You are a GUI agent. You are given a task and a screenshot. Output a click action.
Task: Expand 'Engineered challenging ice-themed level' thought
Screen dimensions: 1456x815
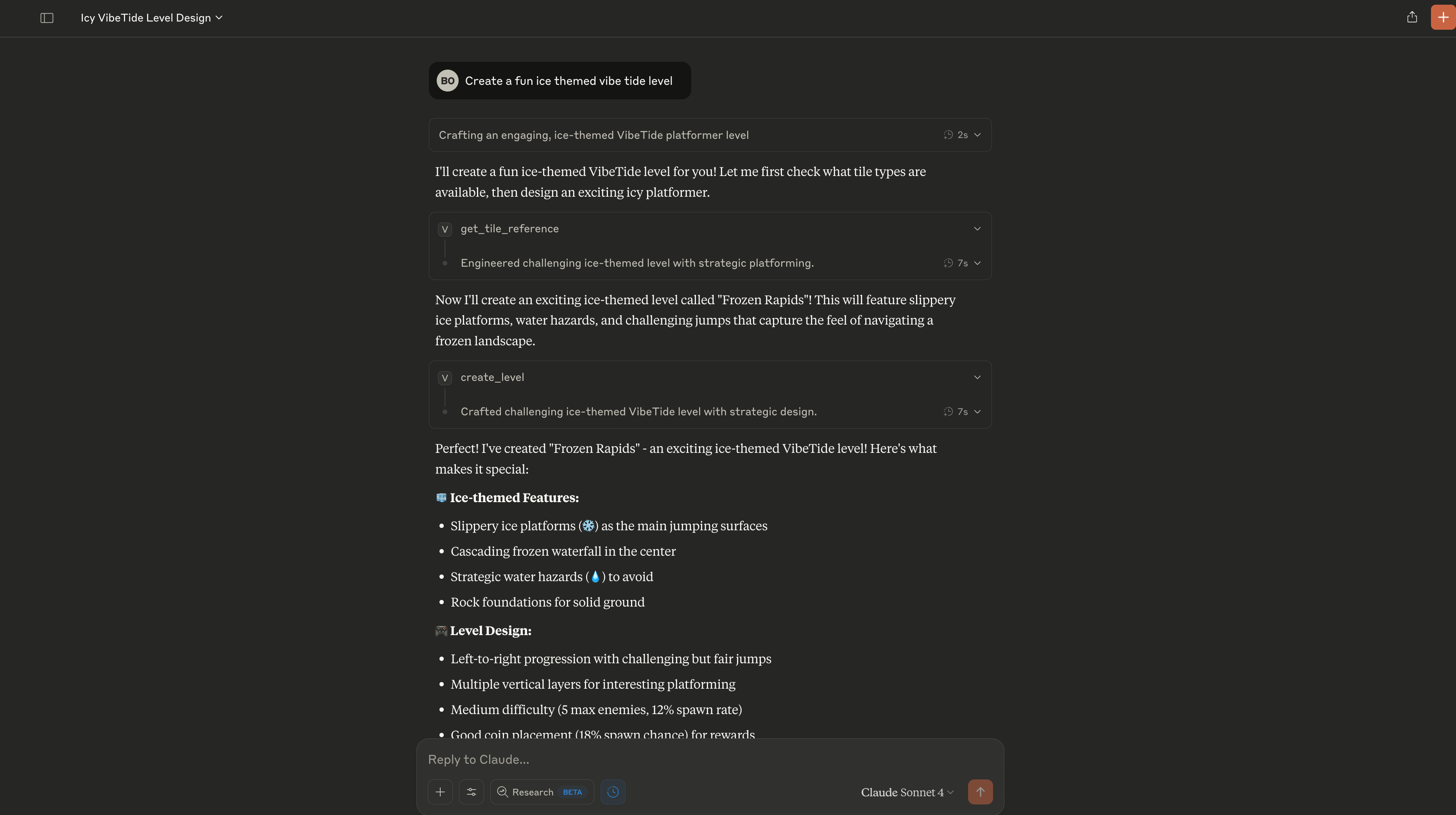pyautogui.click(x=977, y=263)
